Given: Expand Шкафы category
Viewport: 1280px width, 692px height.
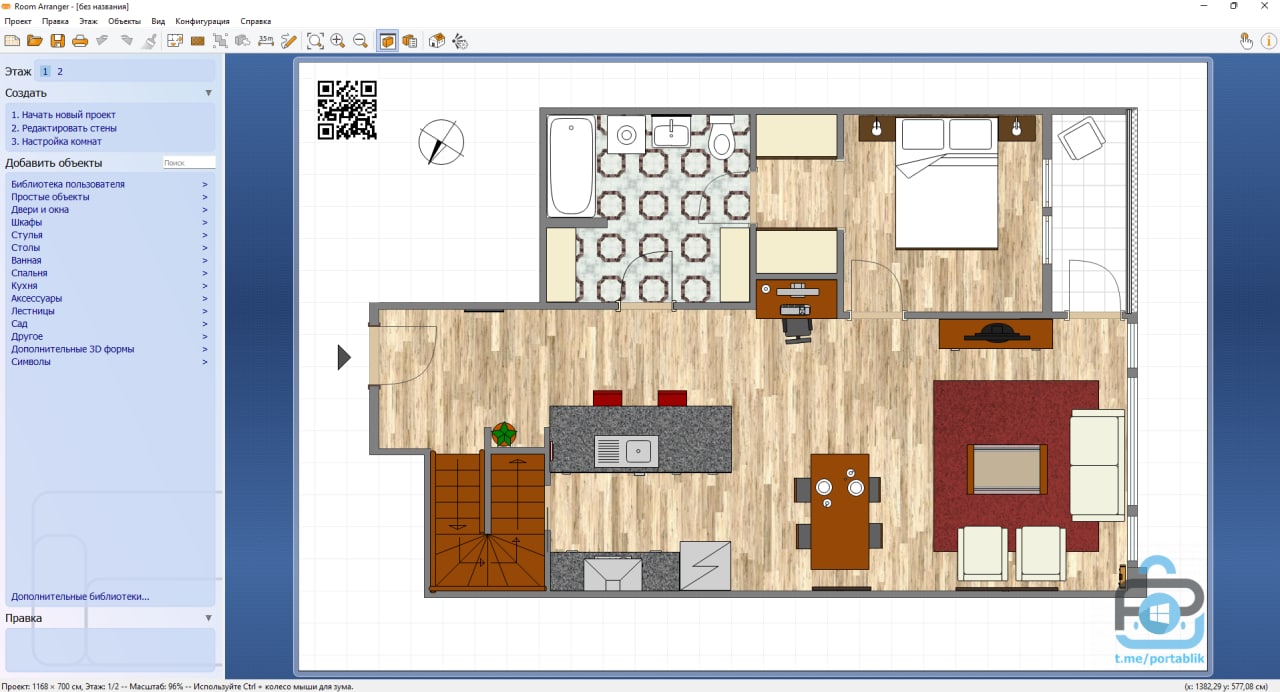Looking at the screenshot, I should (109, 222).
